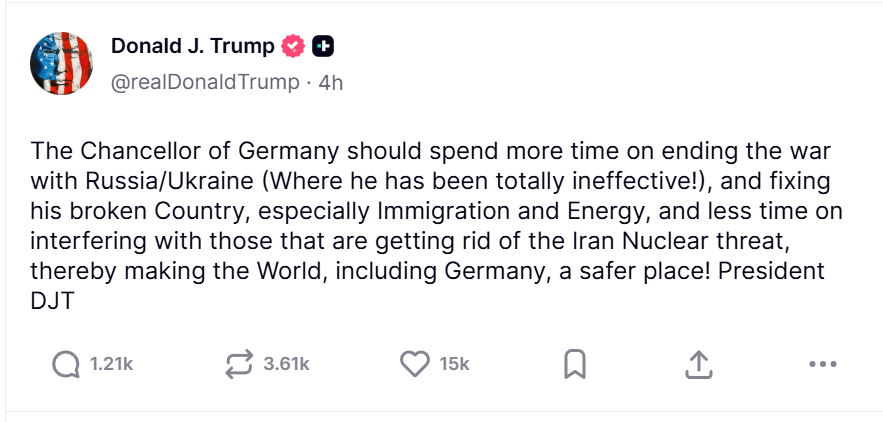Open the reply speech-bubble icon

(x=66, y=364)
